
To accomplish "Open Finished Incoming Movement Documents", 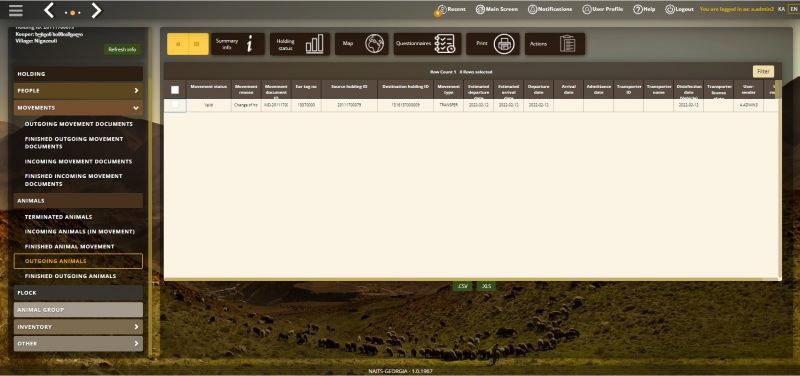I will [x=73, y=180].
